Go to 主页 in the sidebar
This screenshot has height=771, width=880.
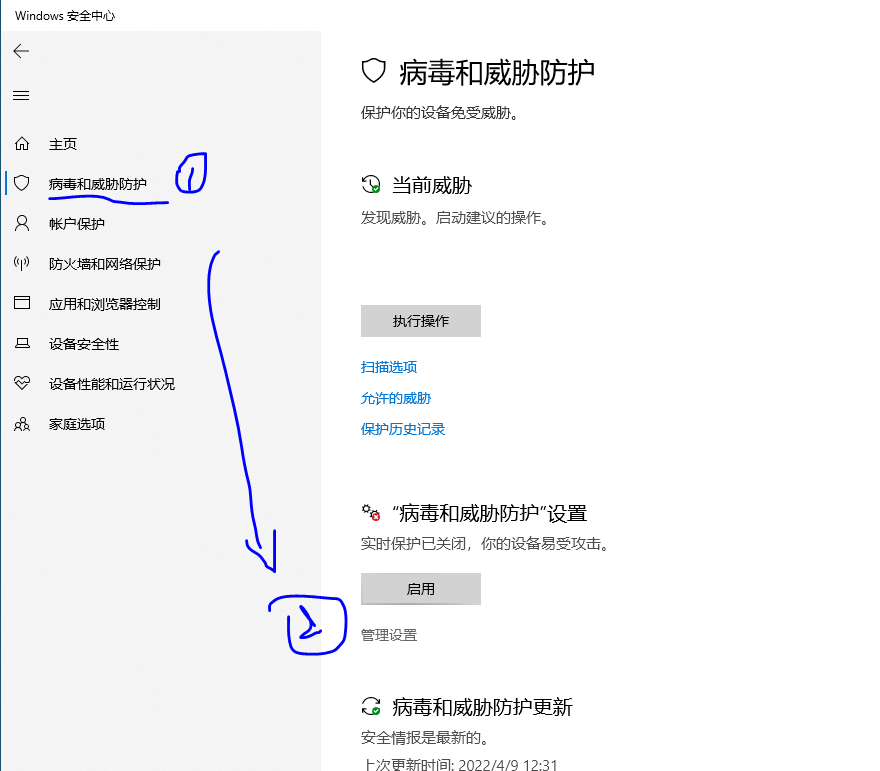point(62,144)
